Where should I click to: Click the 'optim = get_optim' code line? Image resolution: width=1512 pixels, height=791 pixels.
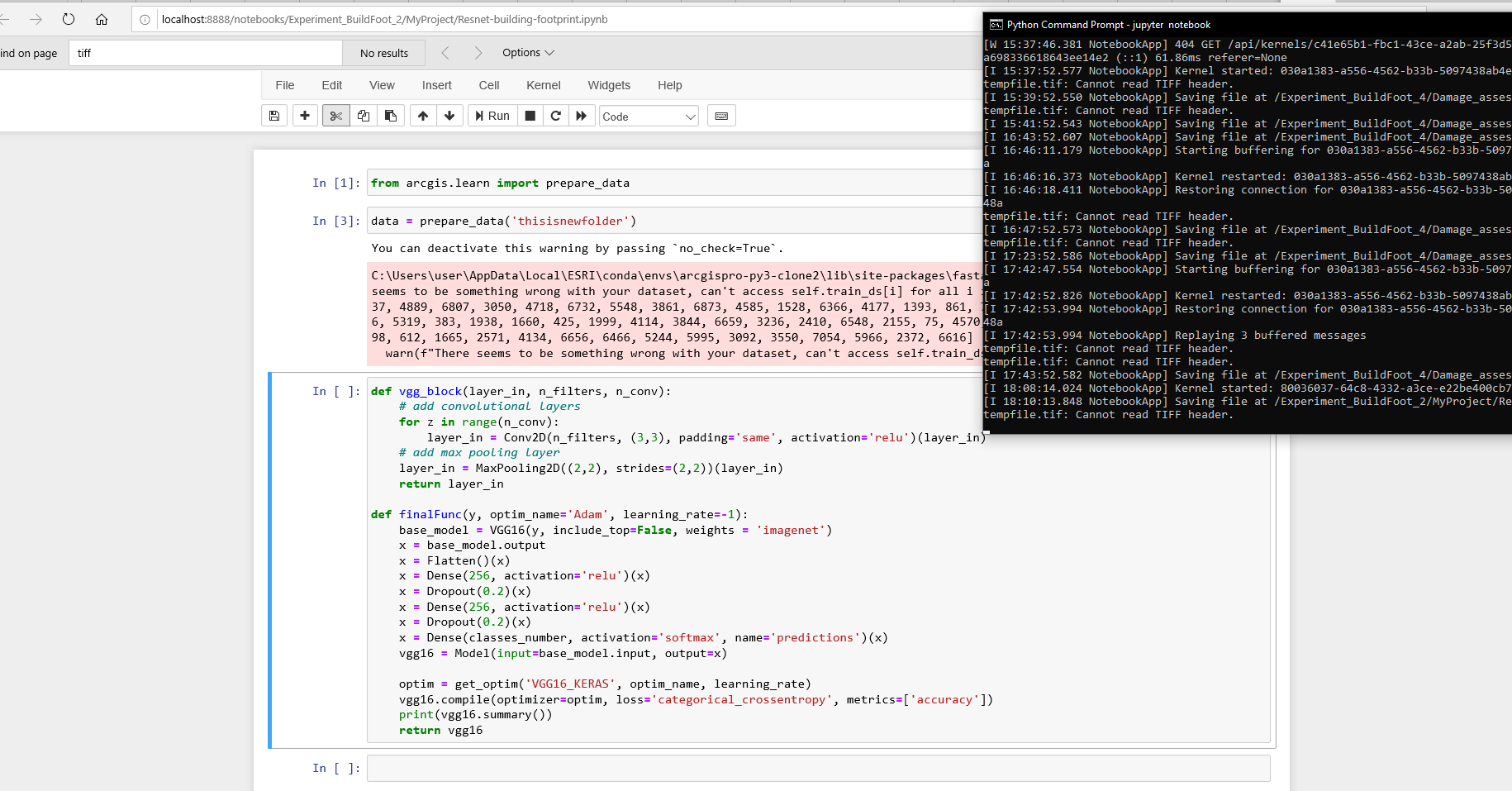pyautogui.click(x=605, y=684)
